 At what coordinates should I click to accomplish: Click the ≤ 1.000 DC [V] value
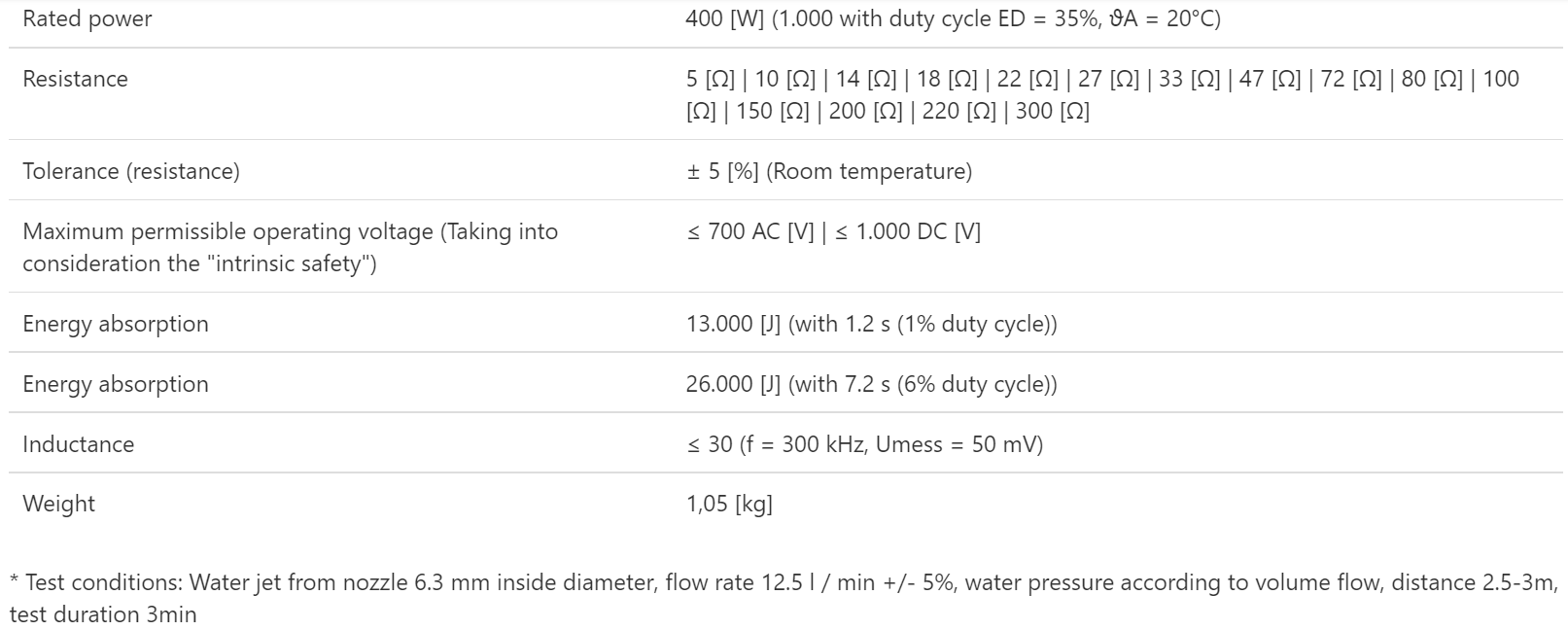click(x=908, y=231)
